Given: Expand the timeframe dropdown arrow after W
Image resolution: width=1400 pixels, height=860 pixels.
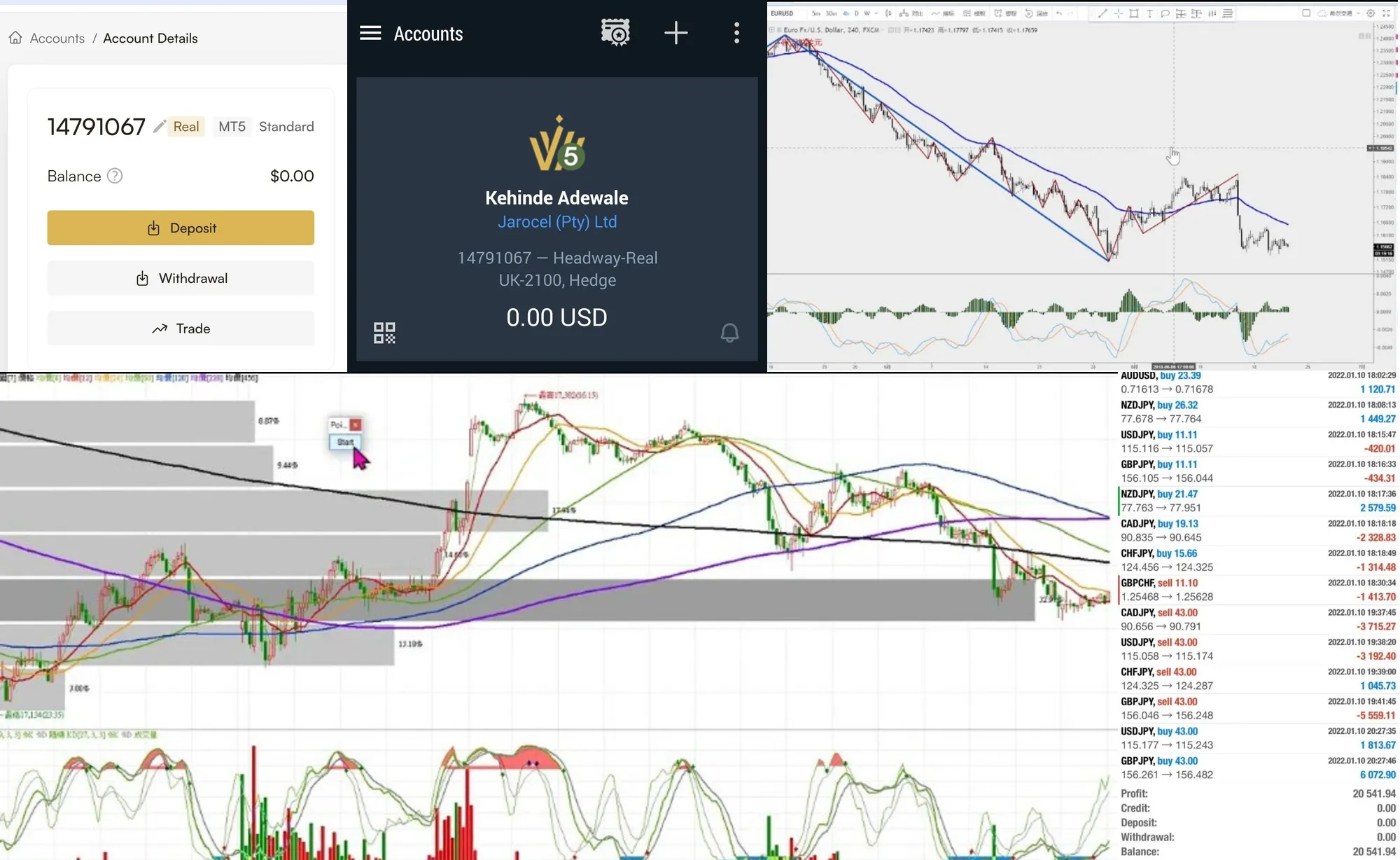Looking at the screenshot, I should pos(876,13).
